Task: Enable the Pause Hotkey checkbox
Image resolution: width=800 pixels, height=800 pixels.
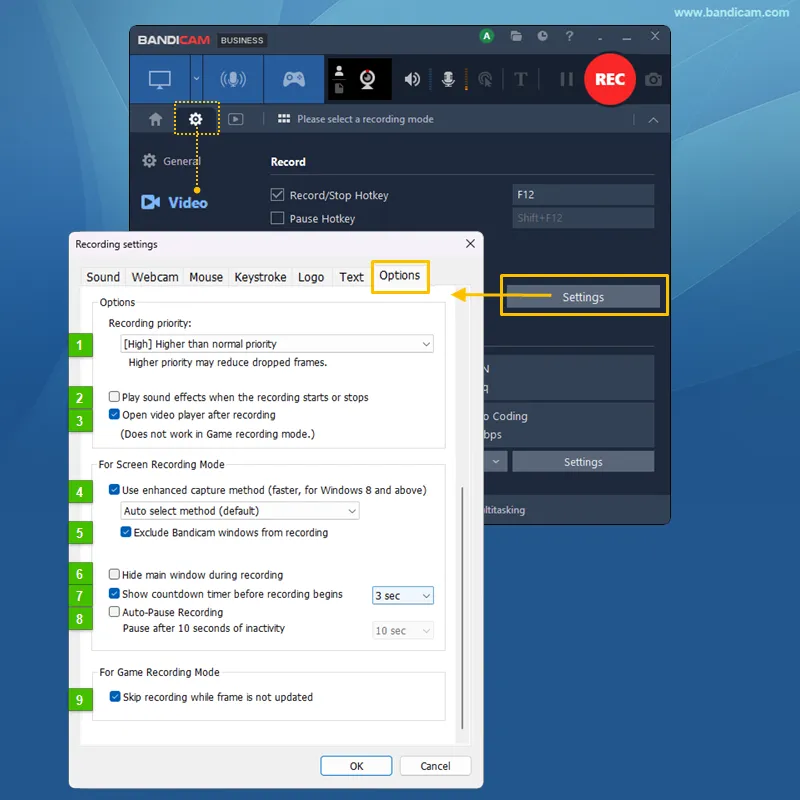Action: pyautogui.click(x=277, y=218)
